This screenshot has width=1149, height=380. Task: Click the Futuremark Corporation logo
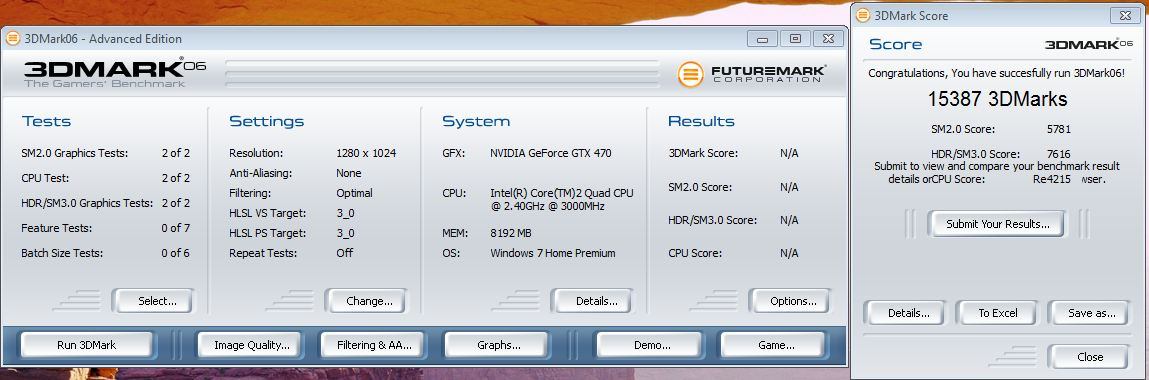(751, 74)
